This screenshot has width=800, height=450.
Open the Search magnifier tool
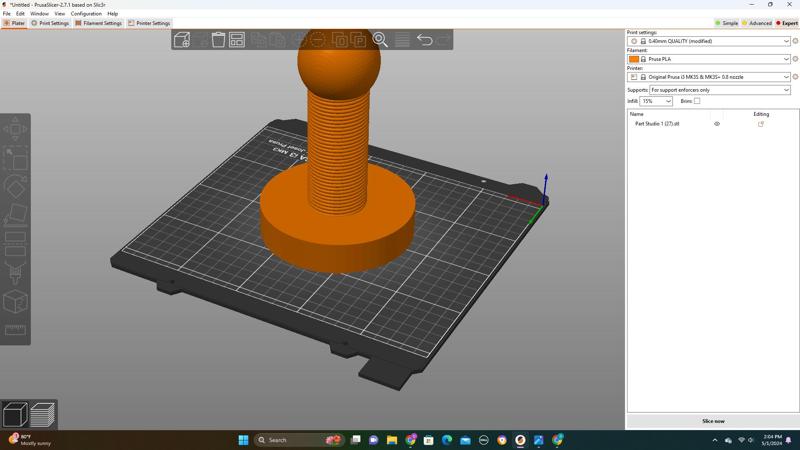[380, 40]
